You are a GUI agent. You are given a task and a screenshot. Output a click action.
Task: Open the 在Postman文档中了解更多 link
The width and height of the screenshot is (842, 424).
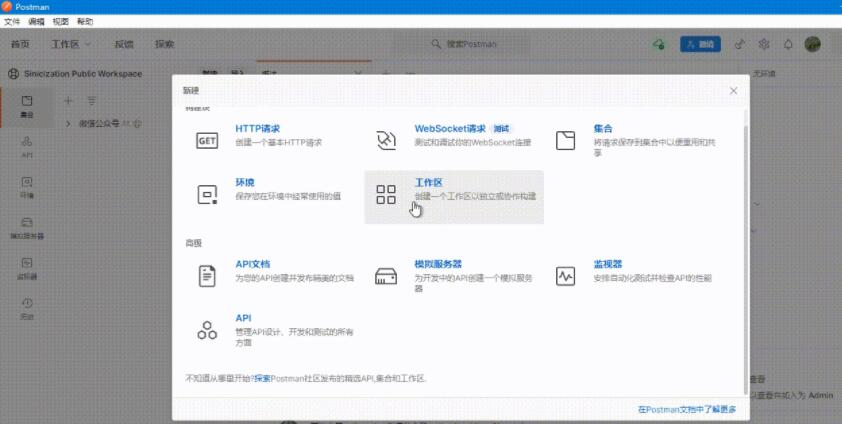pyautogui.click(x=687, y=410)
